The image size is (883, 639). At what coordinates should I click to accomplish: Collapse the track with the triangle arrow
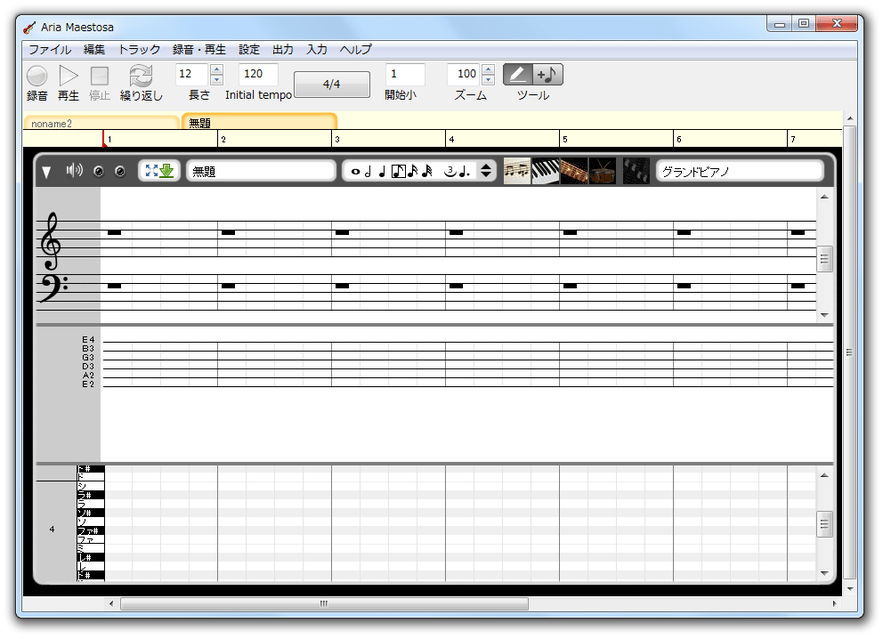pyautogui.click(x=47, y=172)
